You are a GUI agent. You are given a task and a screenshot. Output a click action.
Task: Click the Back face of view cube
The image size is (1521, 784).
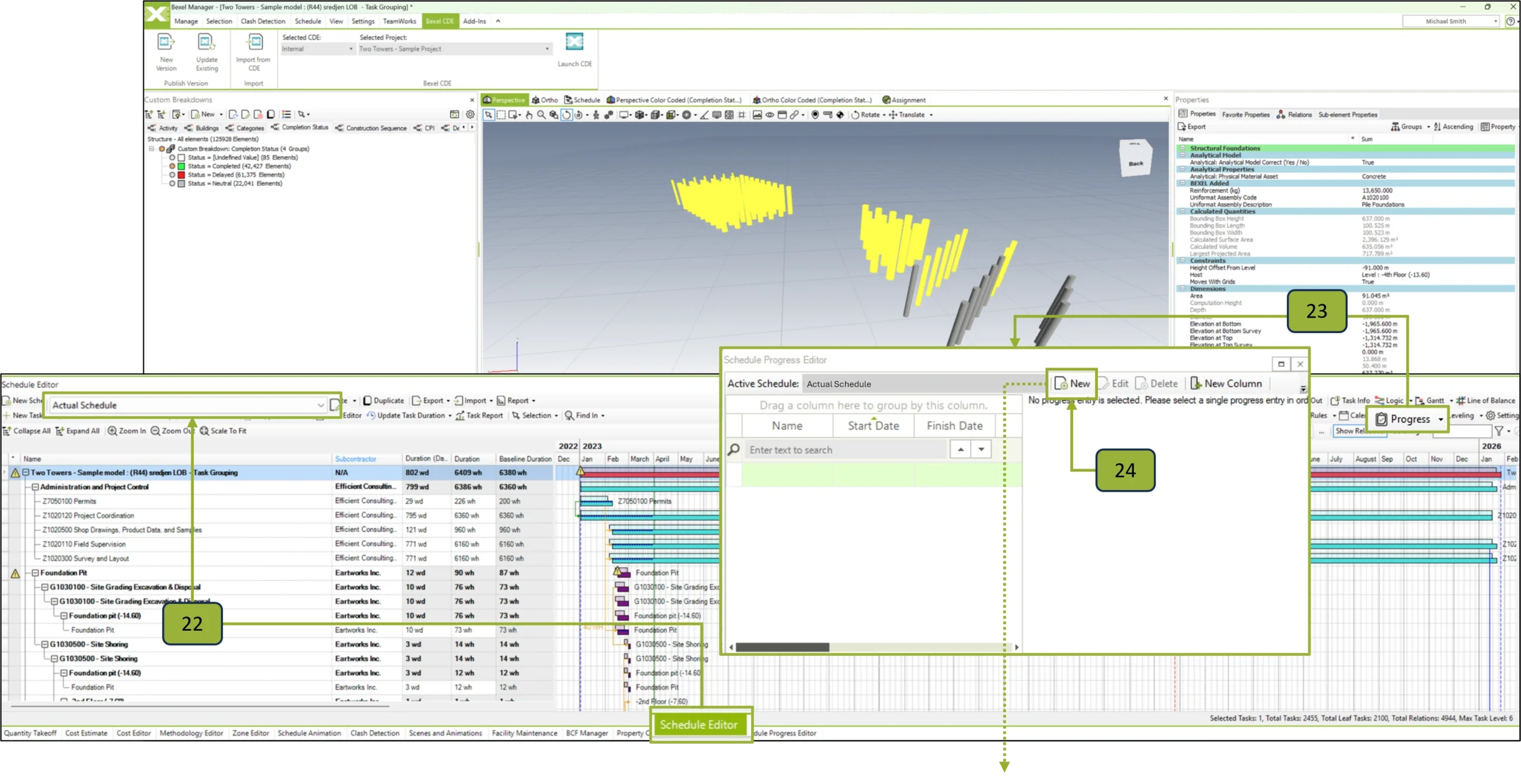[1135, 163]
